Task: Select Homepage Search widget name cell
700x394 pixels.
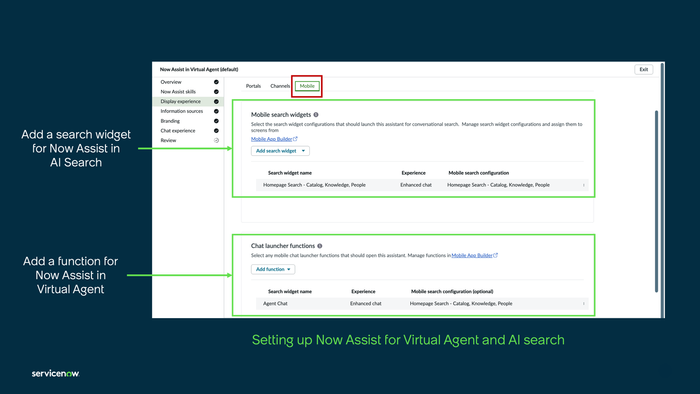Action: point(314,185)
